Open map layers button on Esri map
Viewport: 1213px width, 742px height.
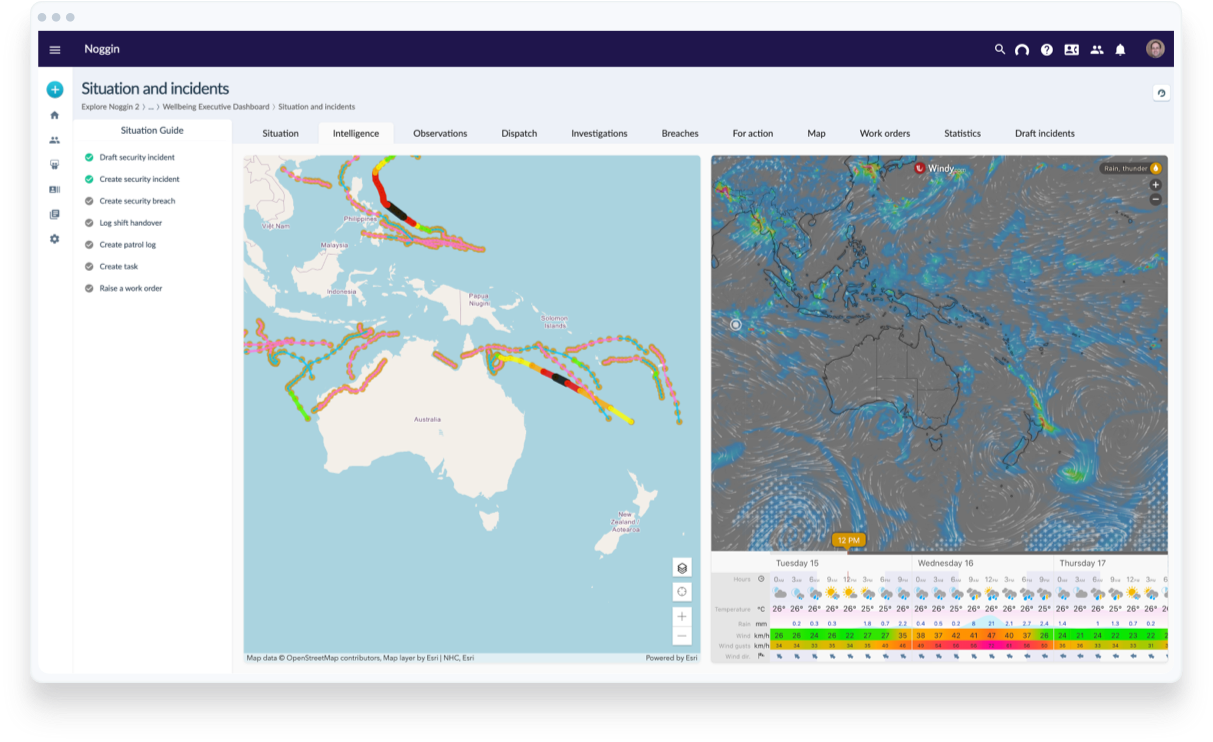click(682, 568)
